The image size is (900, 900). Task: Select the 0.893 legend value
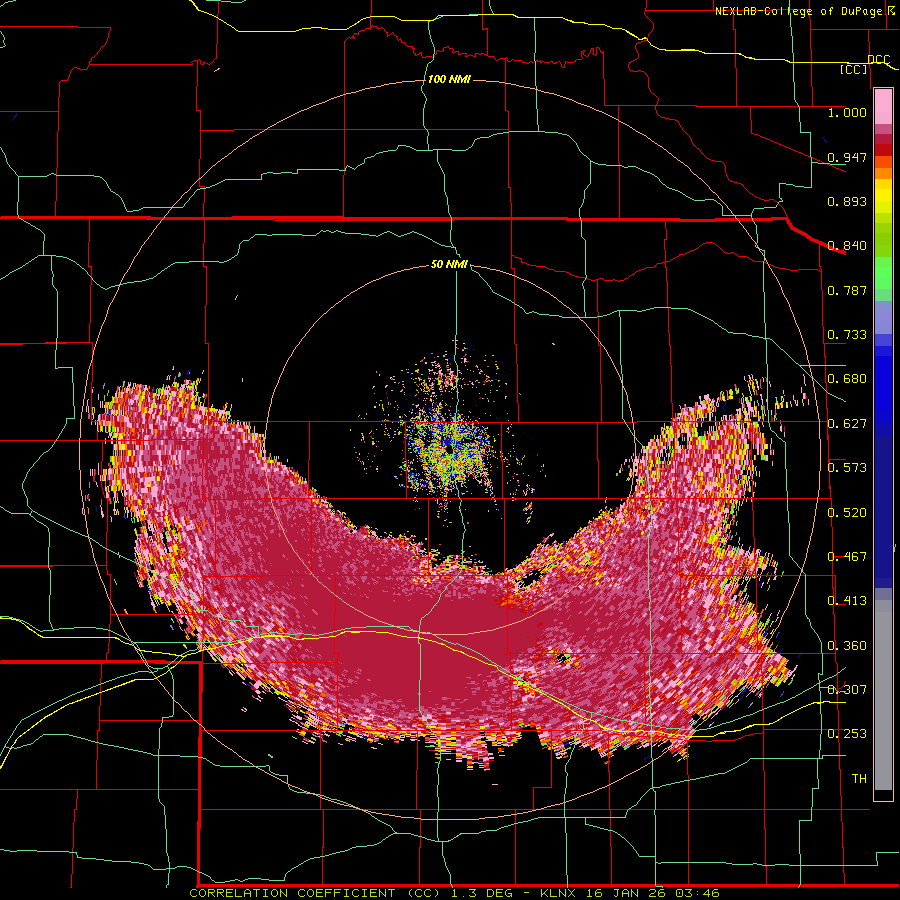[x=847, y=201]
